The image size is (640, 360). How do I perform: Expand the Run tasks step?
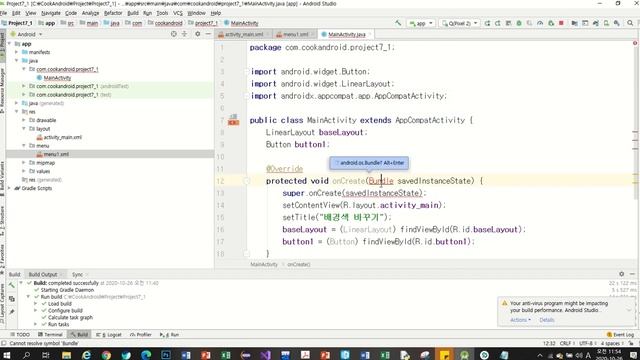coord(36,324)
